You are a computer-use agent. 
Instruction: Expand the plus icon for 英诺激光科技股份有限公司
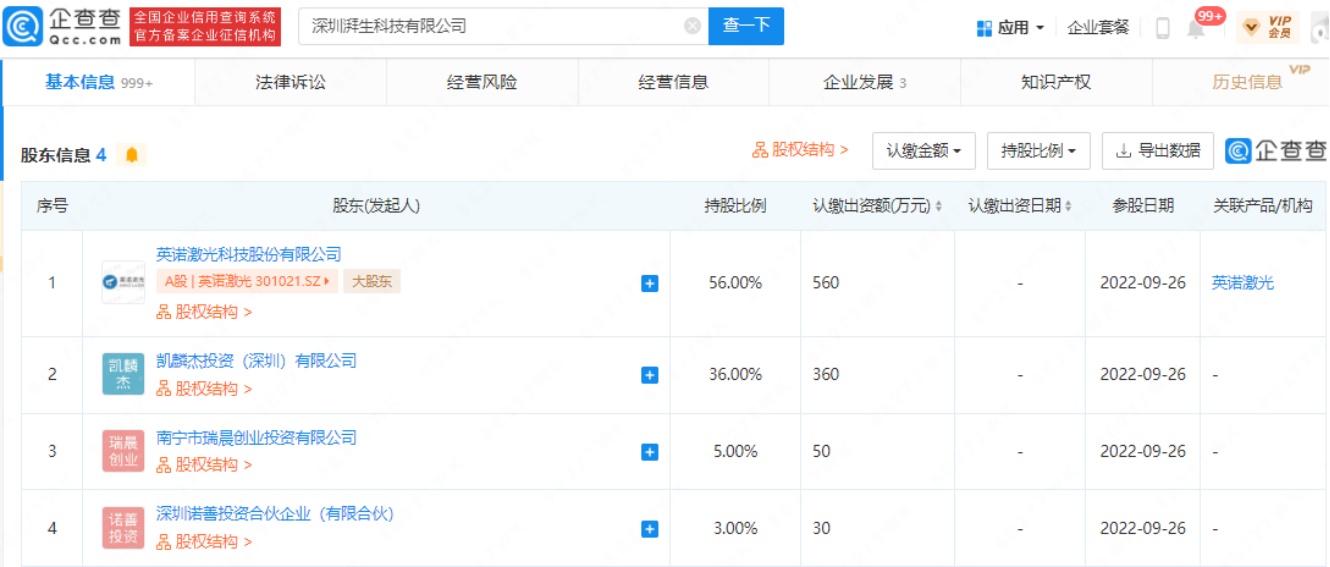[x=649, y=284]
